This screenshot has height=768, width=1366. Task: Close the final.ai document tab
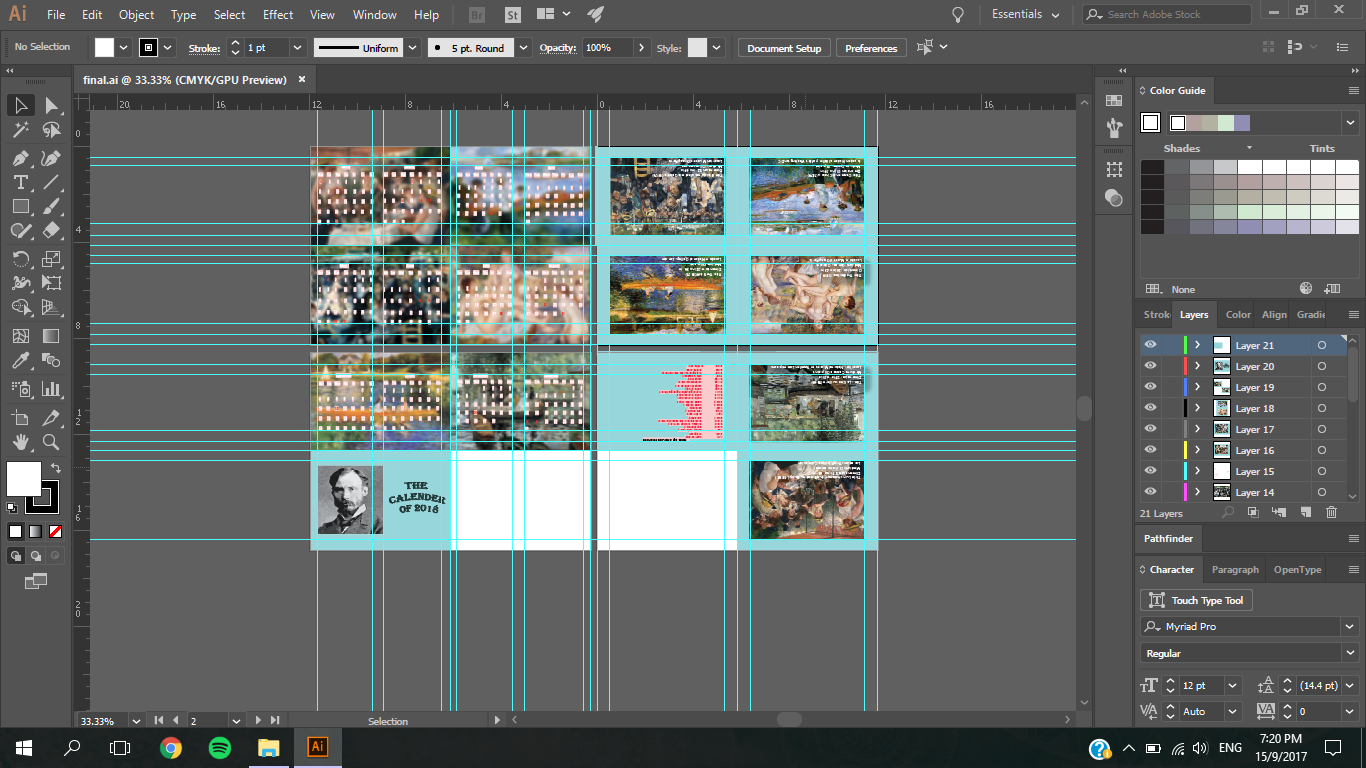pyautogui.click(x=302, y=79)
